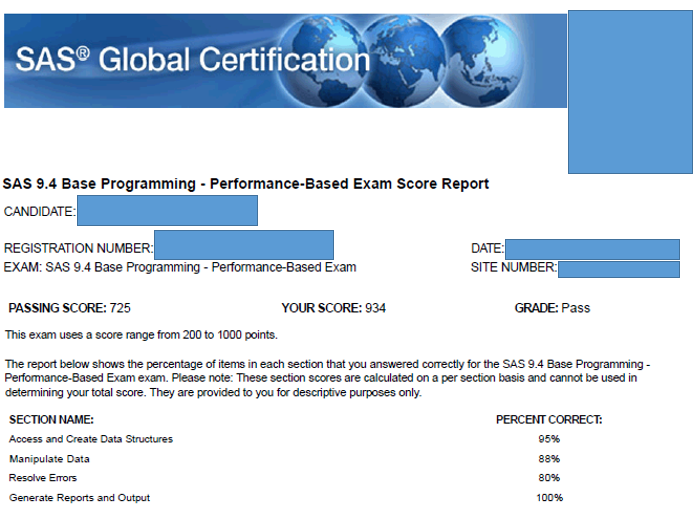Screen dimensions: 698x527
Task: Click the SAS Global Certification banner title
Action: [x=193, y=60]
